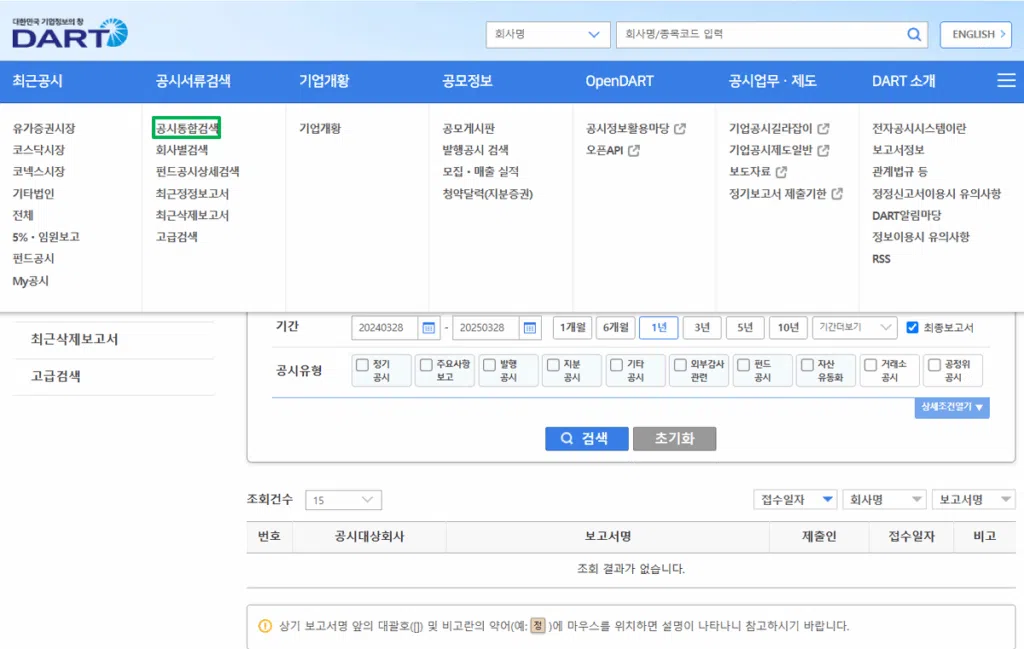Open the 조회건수 count dropdown showing 15
Screen dimensions: 1024x649
tap(343, 499)
